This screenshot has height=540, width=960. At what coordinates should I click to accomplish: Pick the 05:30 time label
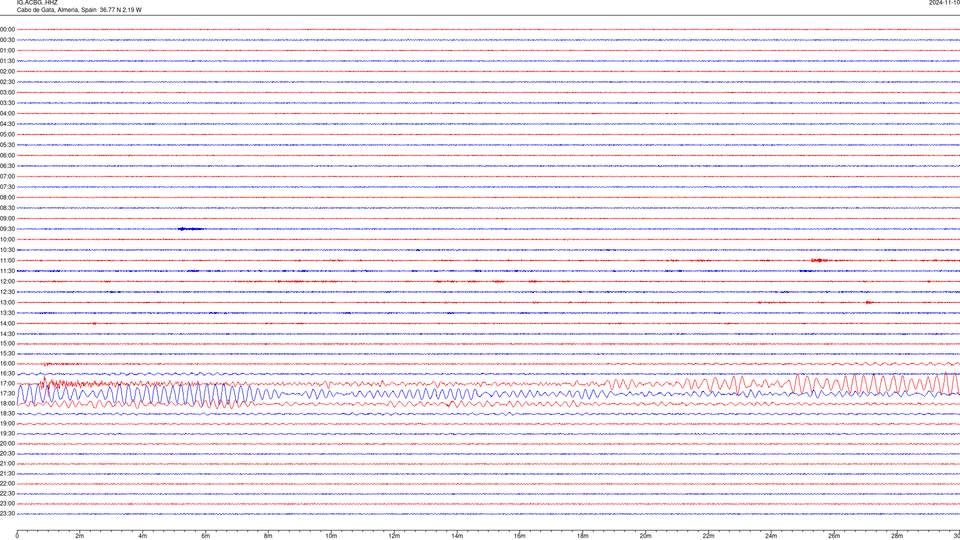[x=7, y=145]
